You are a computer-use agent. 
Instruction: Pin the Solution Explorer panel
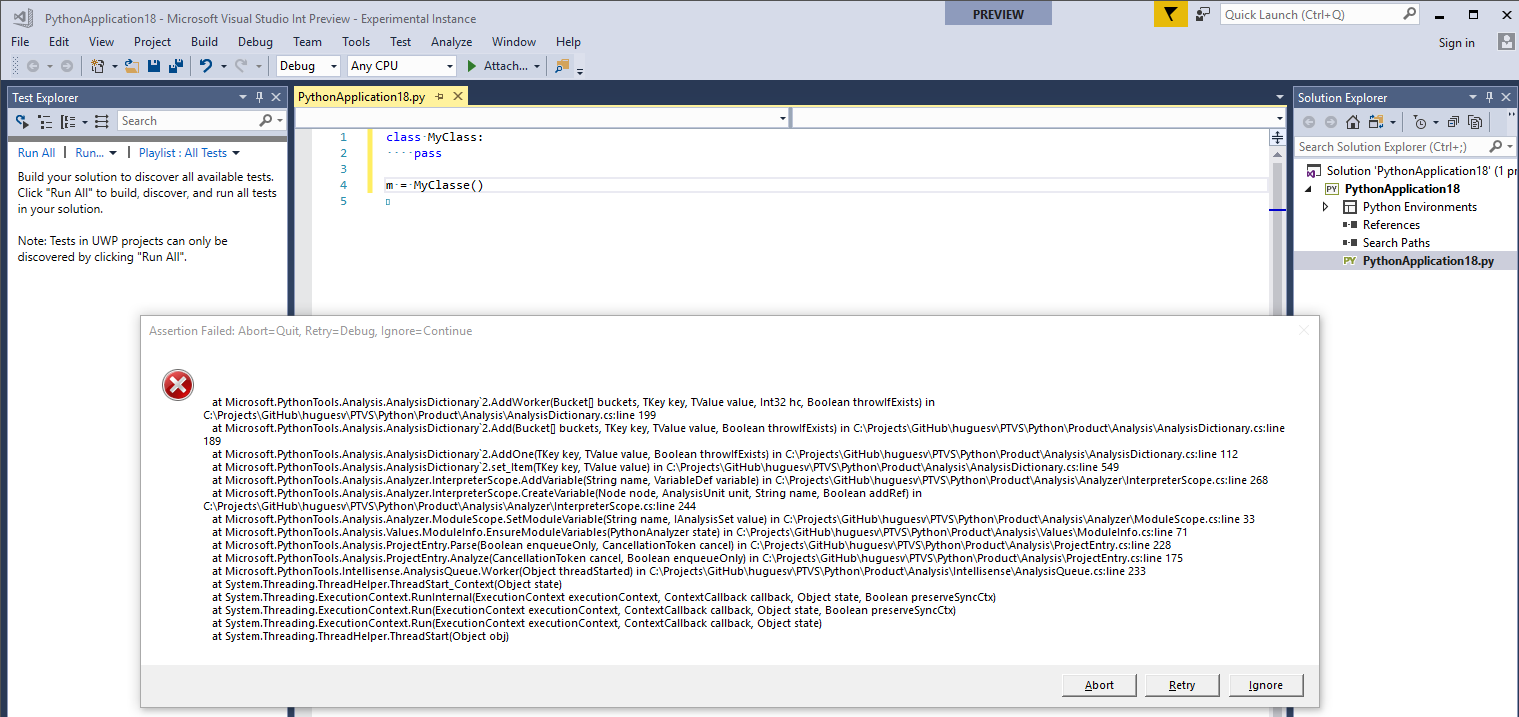1490,97
